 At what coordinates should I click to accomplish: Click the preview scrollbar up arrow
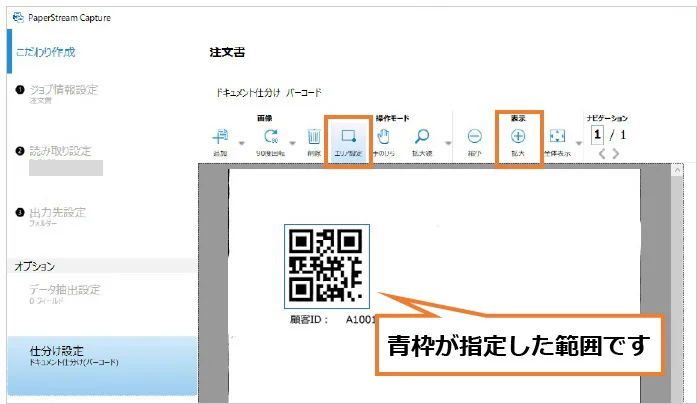pos(677,170)
